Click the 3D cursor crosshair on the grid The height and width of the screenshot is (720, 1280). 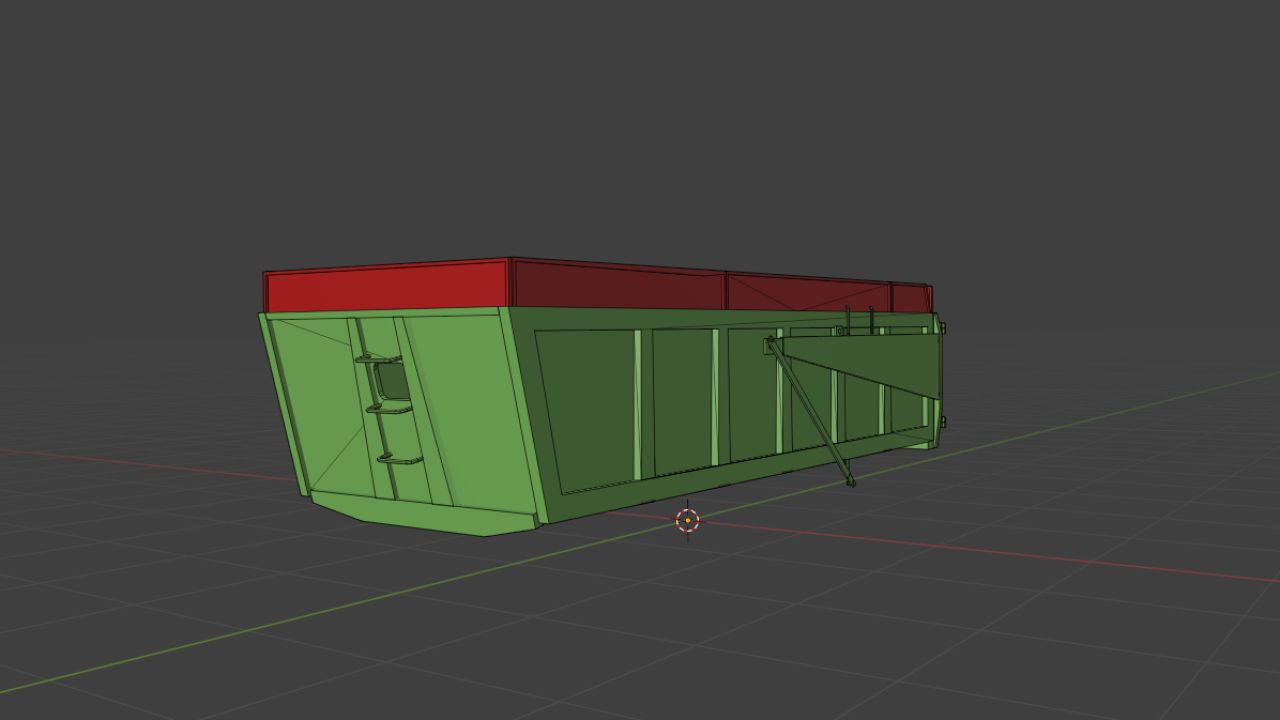tap(688, 520)
